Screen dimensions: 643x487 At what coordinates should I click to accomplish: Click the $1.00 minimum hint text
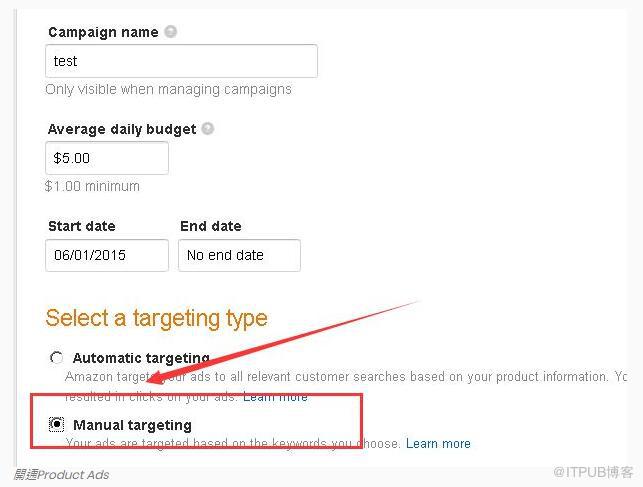pos(92,187)
